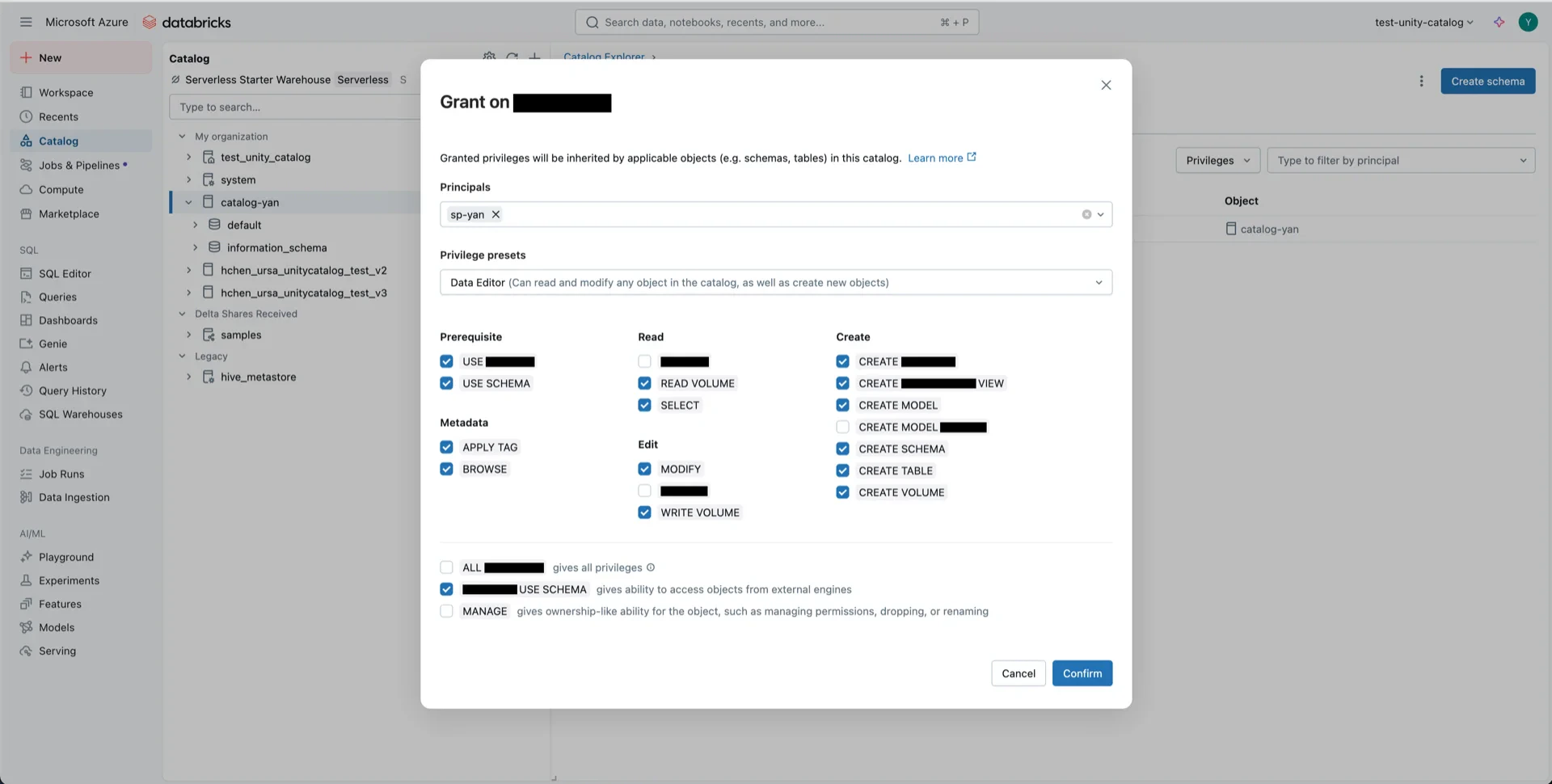Click the Cancel button
The image size is (1552, 784).
click(1018, 673)
